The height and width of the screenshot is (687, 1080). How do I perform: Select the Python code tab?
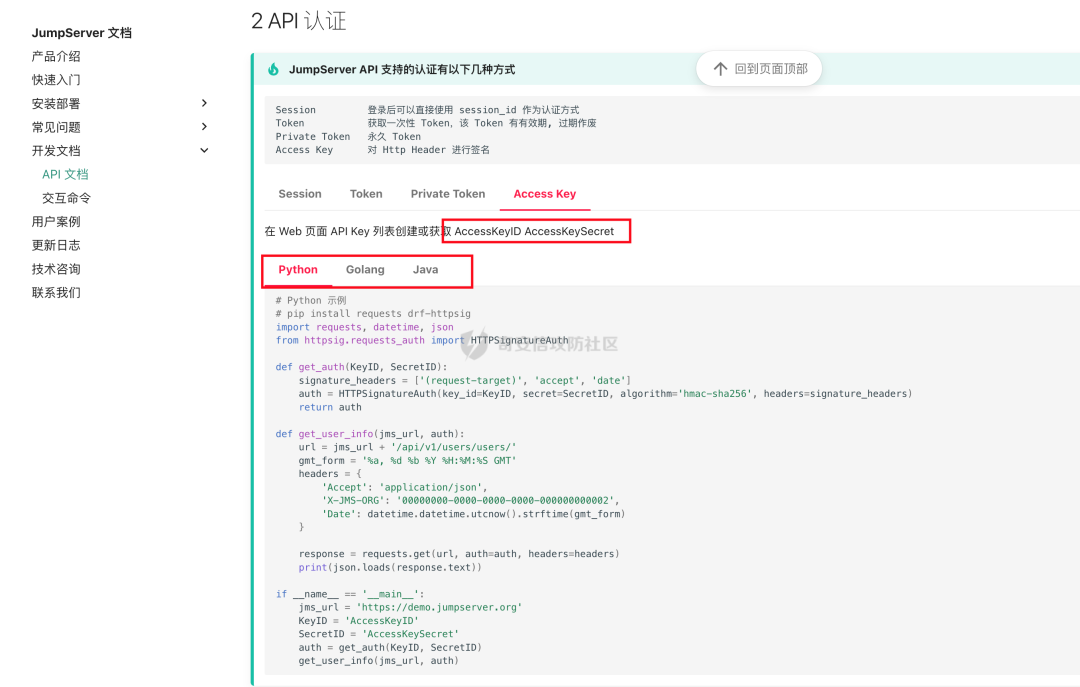[x=298, y=269]
